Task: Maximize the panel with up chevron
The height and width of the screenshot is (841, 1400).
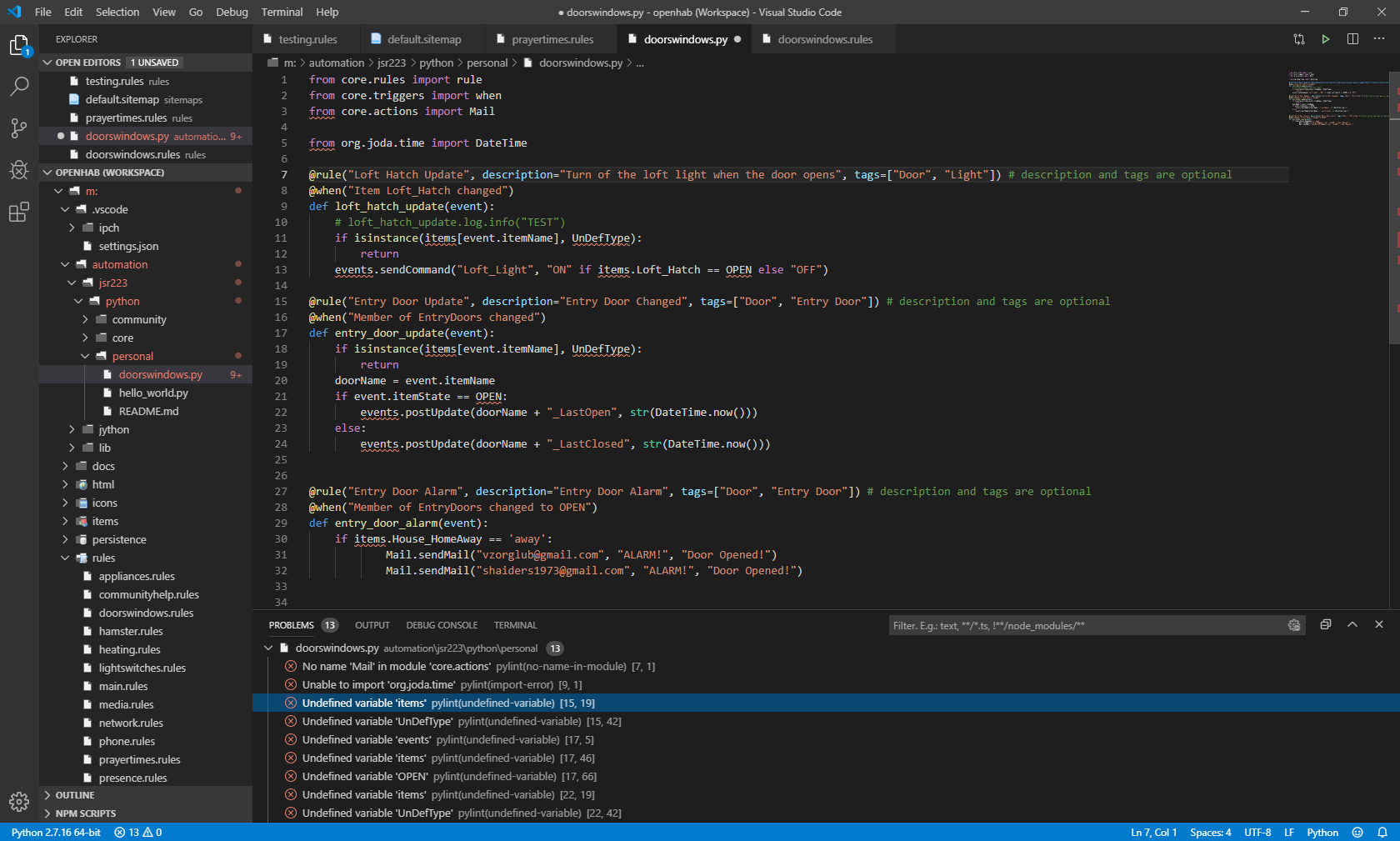Action: point(1352,625)
